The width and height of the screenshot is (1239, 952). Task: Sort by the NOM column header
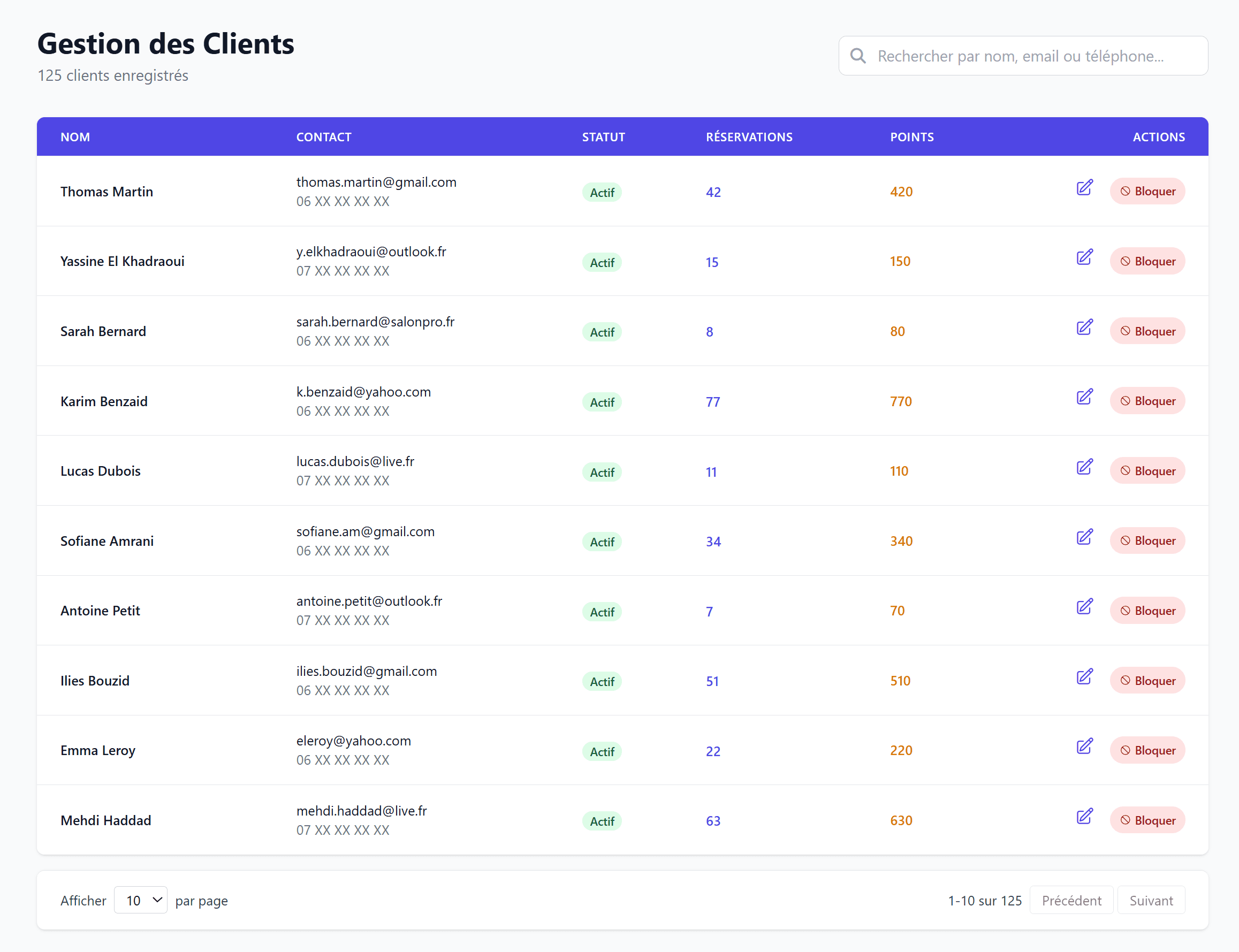pos(75,136)
